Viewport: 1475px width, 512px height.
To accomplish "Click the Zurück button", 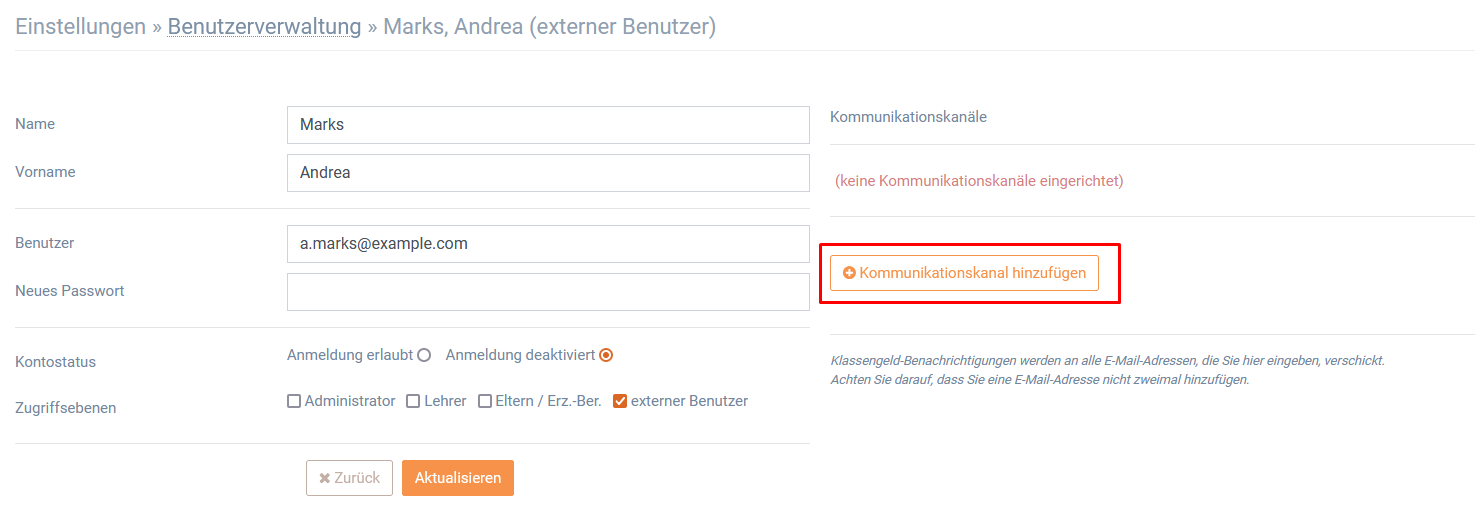I will tap(349, 478).
